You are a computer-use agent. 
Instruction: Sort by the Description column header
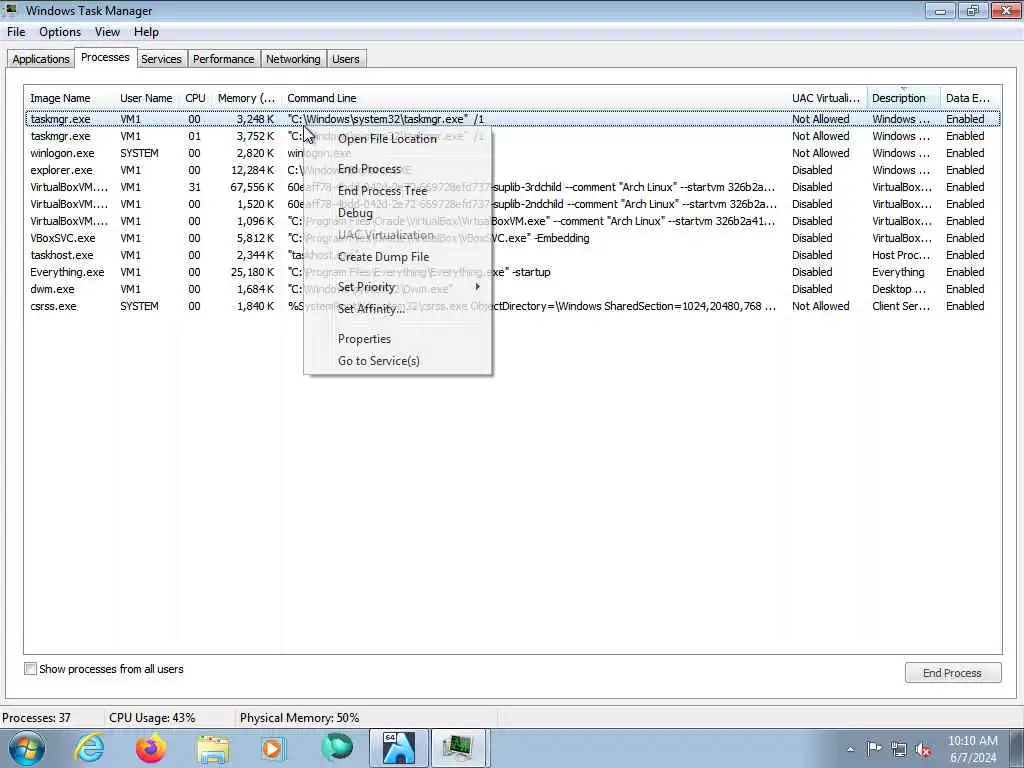point(903,98)
